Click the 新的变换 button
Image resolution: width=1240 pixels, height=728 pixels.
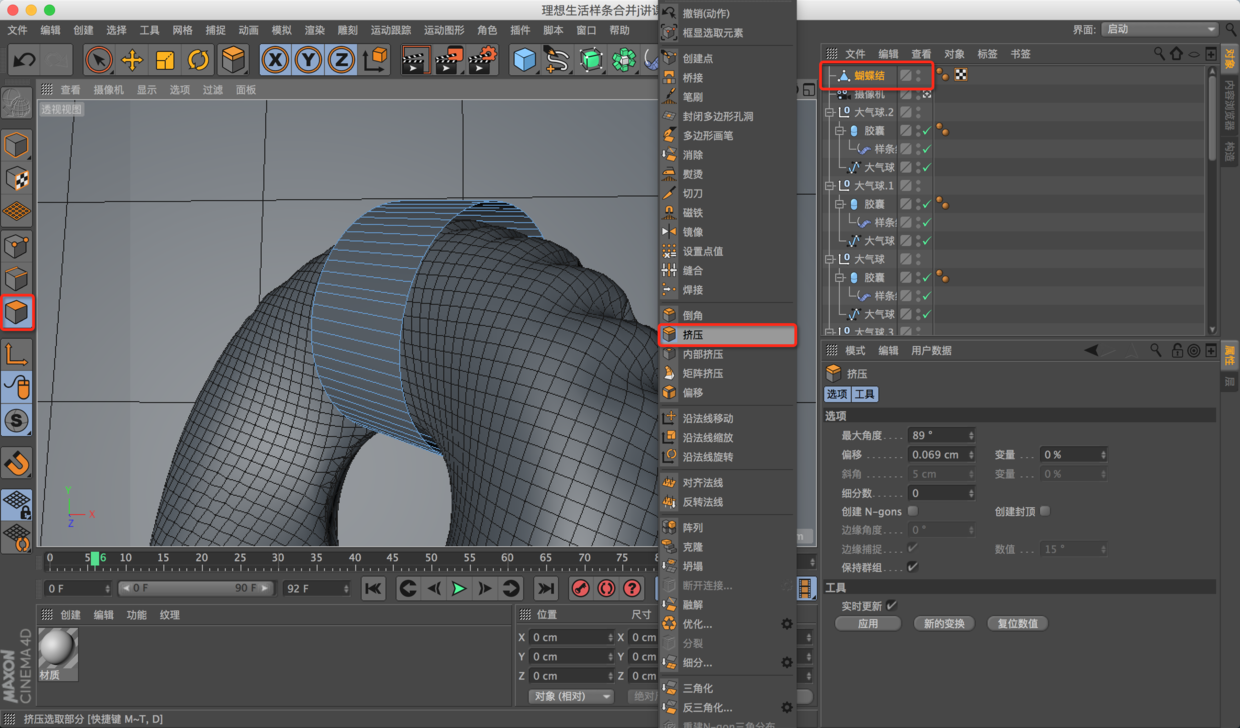(x=943, y=623)
